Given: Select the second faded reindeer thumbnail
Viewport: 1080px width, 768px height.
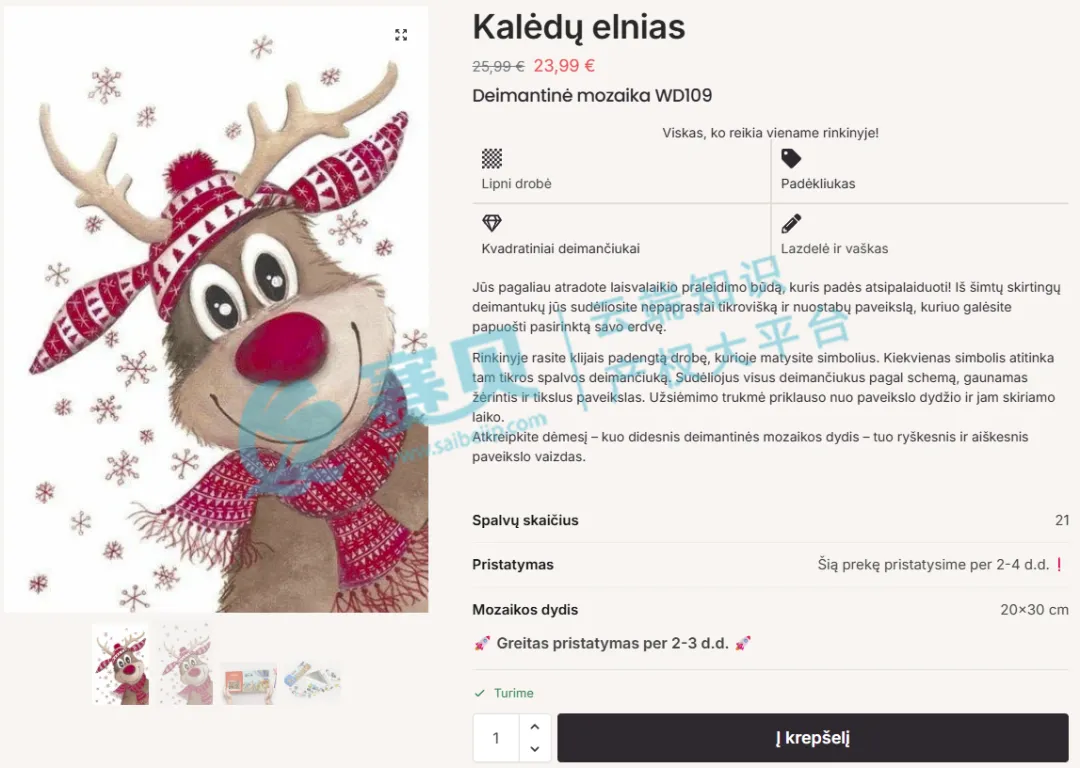Looking at the screenshot, I should (x=185, y=665).
